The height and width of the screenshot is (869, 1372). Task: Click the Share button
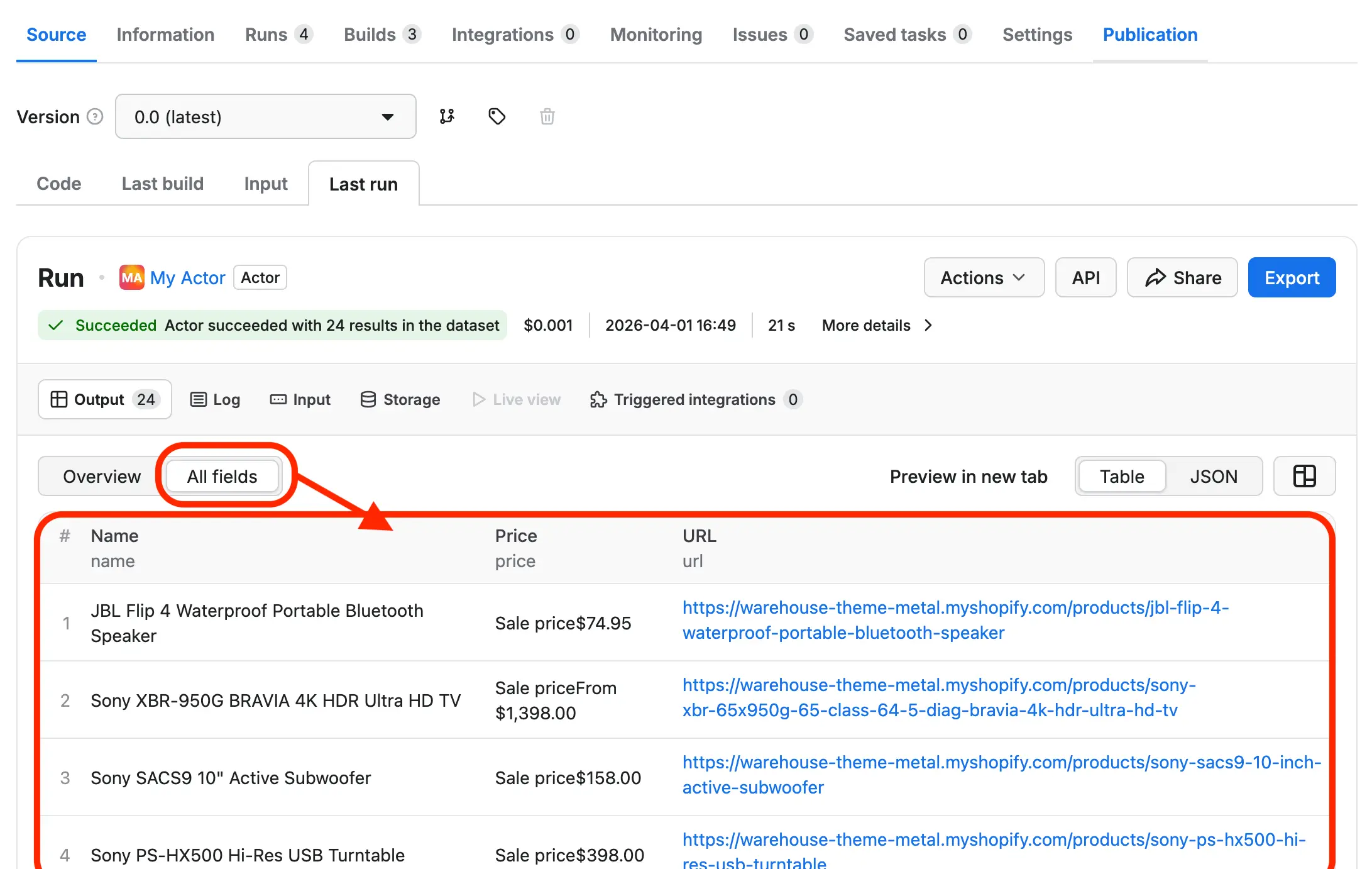point(1182,277)
